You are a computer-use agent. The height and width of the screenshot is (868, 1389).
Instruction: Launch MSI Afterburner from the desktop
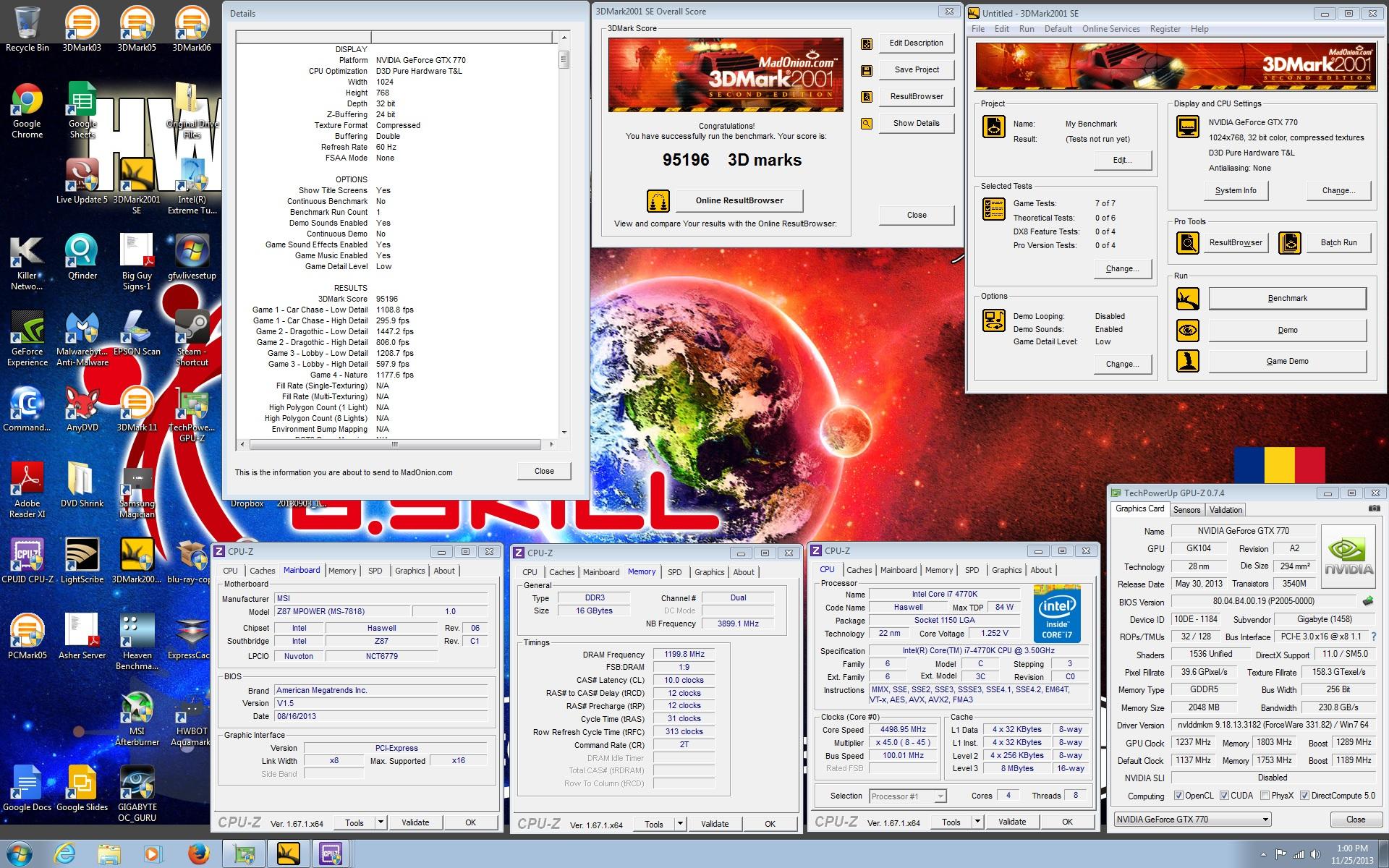tap(137, 718)
